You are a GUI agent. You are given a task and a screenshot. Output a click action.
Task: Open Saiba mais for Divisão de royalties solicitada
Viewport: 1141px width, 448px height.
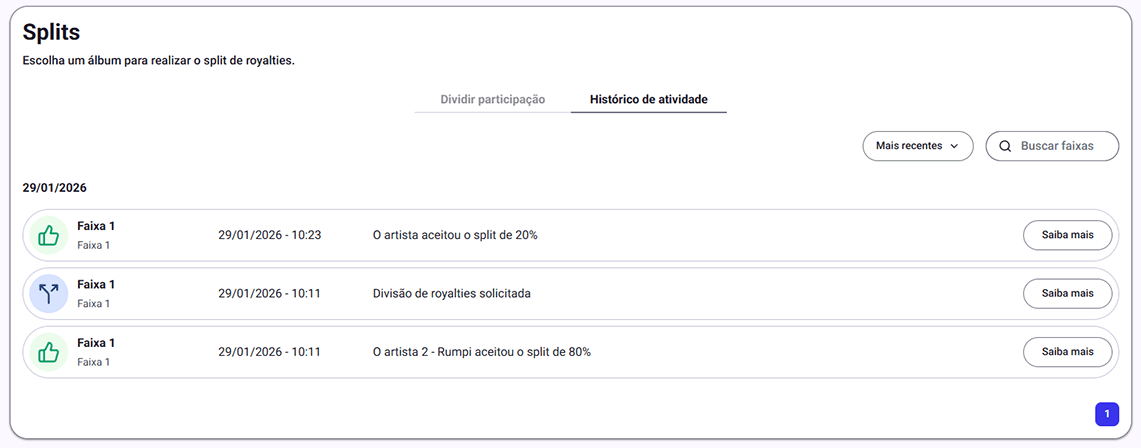click(x=1067, y=294)
